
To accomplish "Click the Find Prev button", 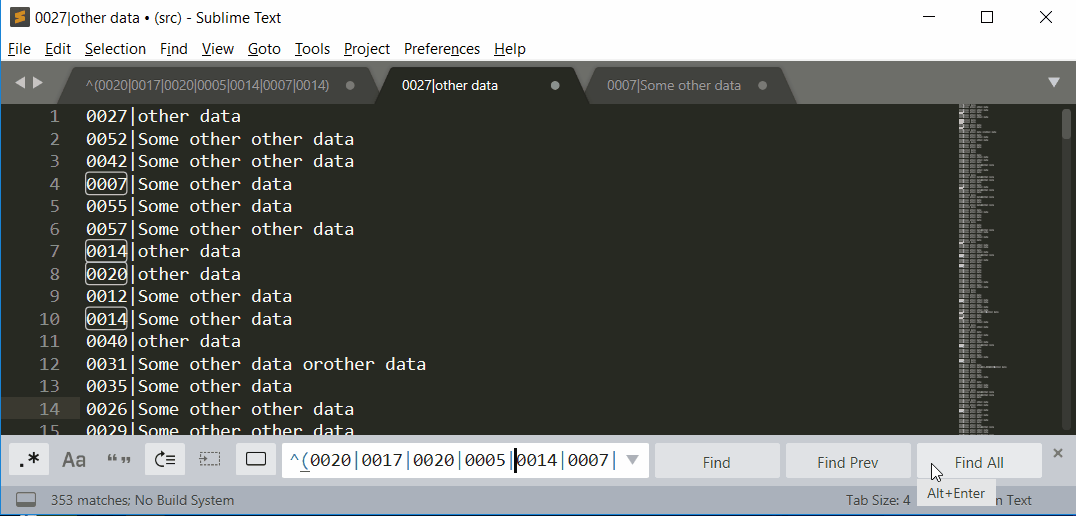I will tap(847, 462).
